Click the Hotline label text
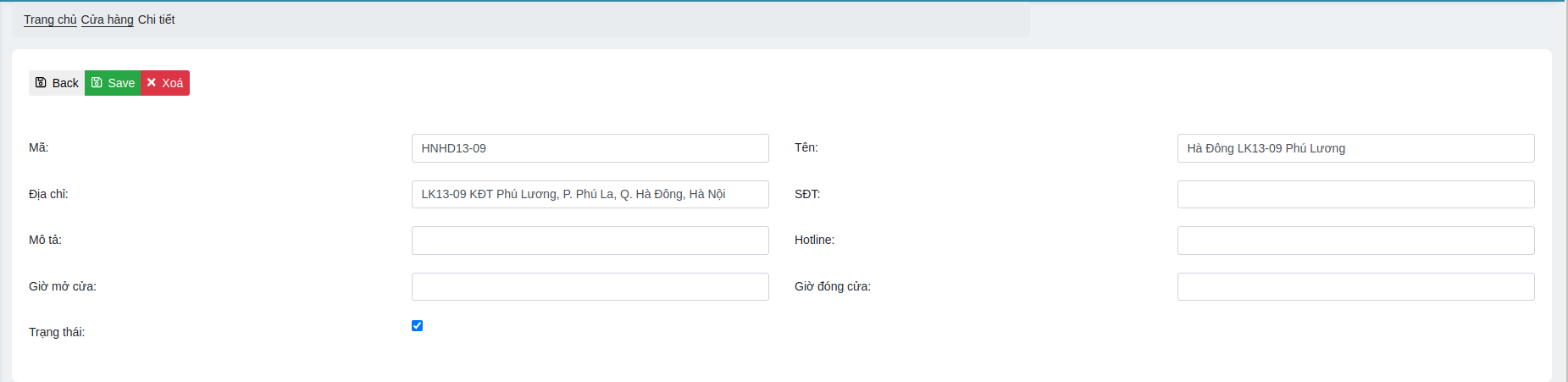The image size is (1568, 382). click(x=814, y=240)
